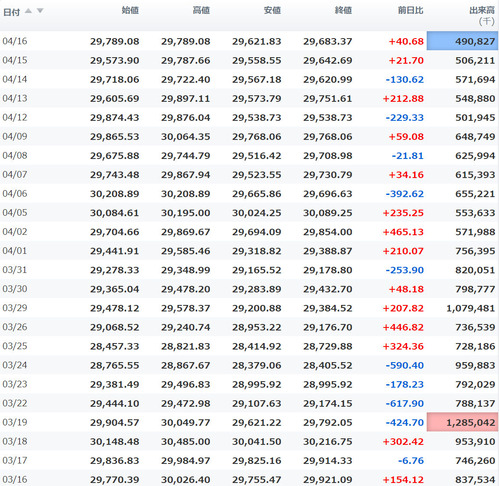Select date cell 03/17
The height and width of the screenshot is (486, 499).
coord(15,460)
